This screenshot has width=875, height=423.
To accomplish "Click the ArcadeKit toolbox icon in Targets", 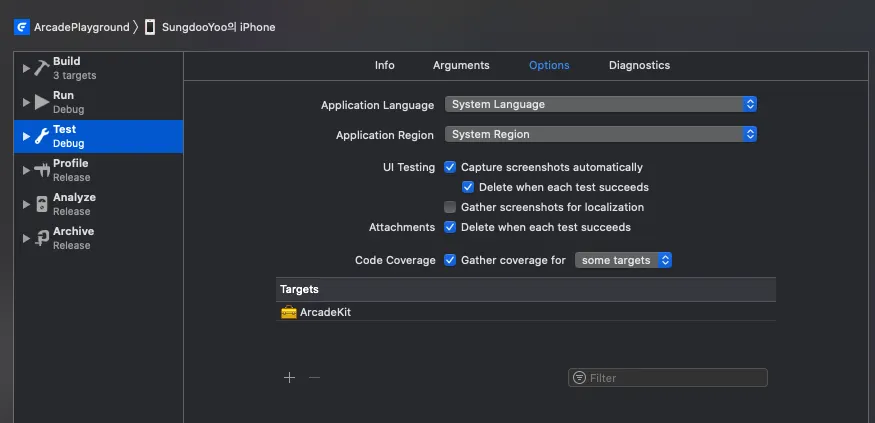I will (289, 312).
